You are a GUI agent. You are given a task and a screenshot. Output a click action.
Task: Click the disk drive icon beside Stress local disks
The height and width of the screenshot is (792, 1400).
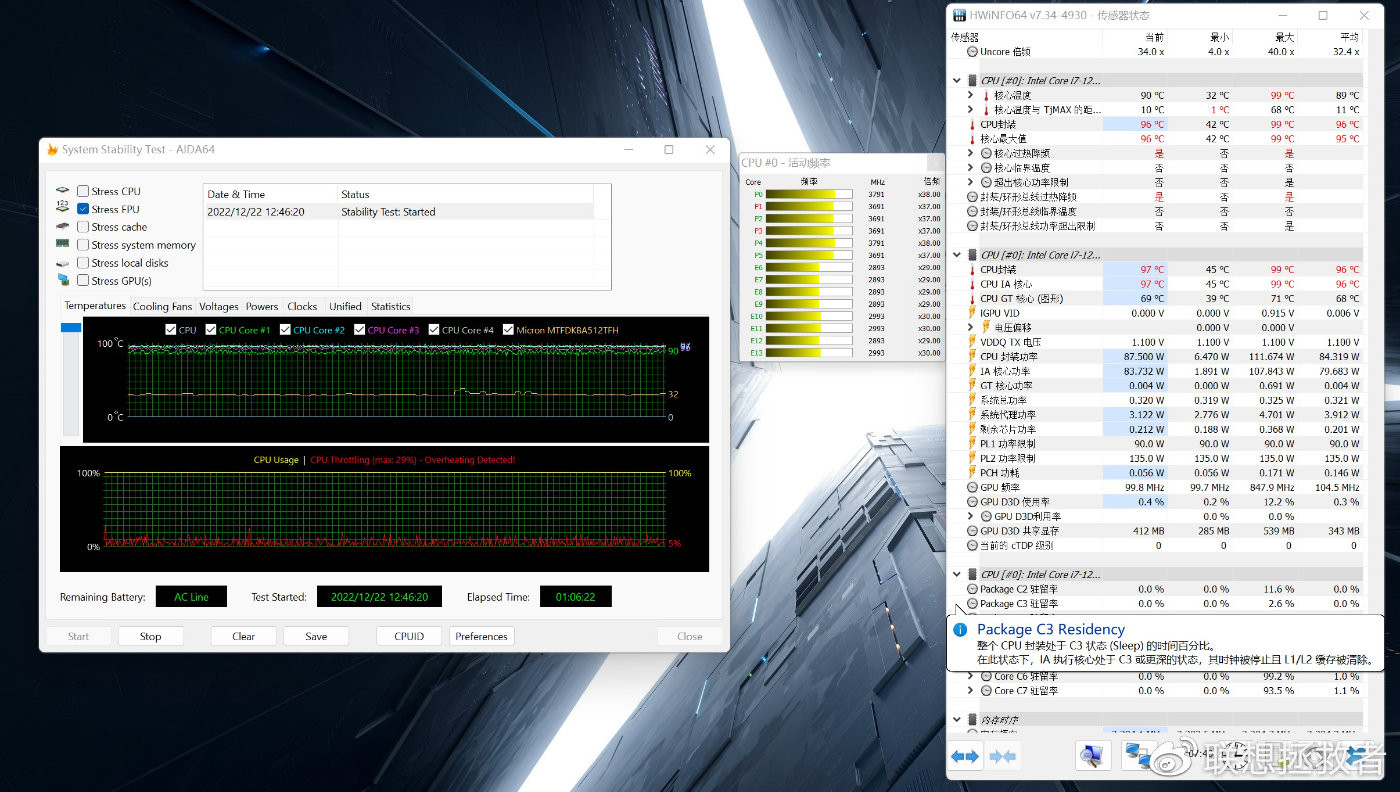pos(63,263)
